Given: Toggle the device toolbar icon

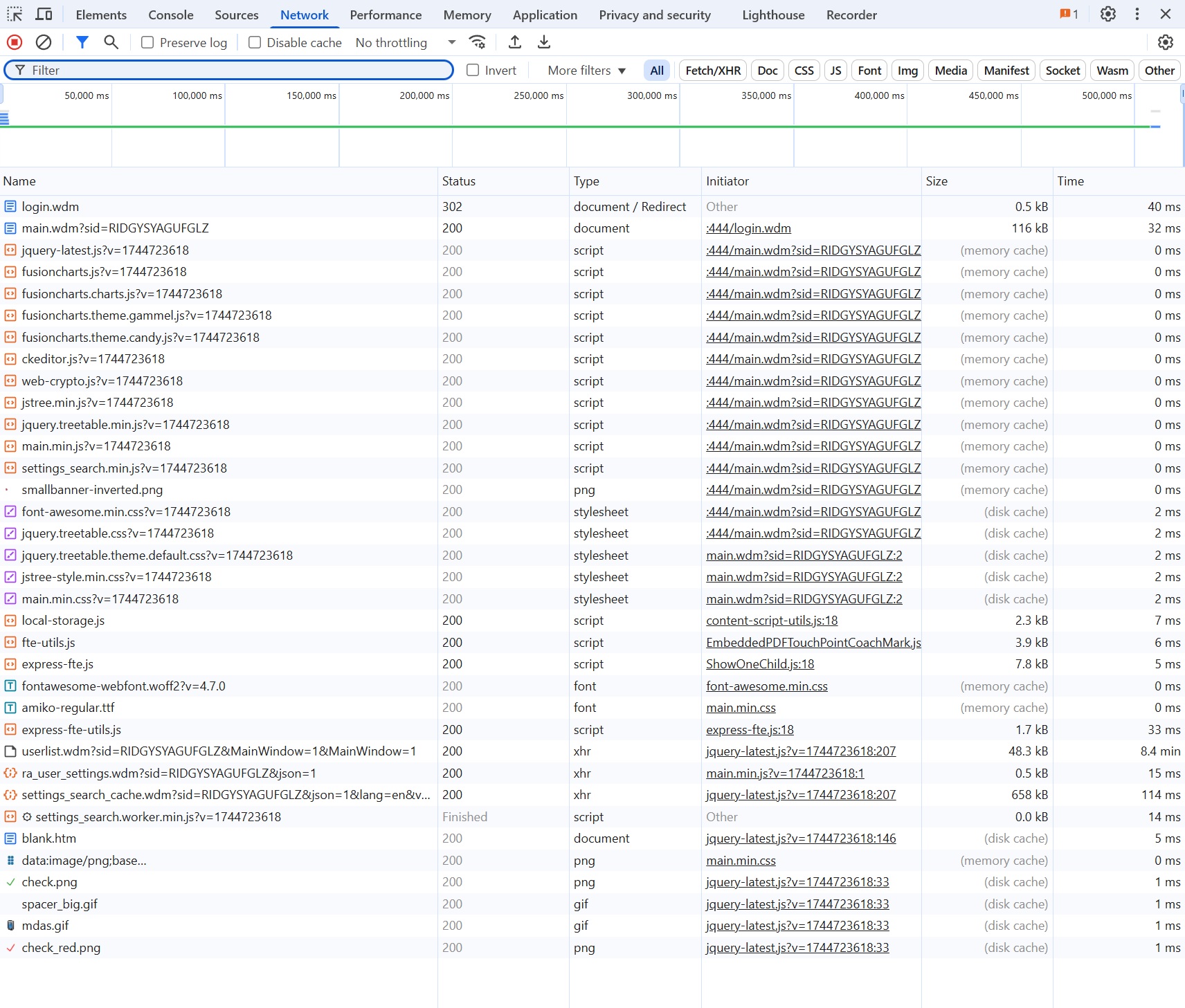Looking at the screenshot, I should [44, 15].
